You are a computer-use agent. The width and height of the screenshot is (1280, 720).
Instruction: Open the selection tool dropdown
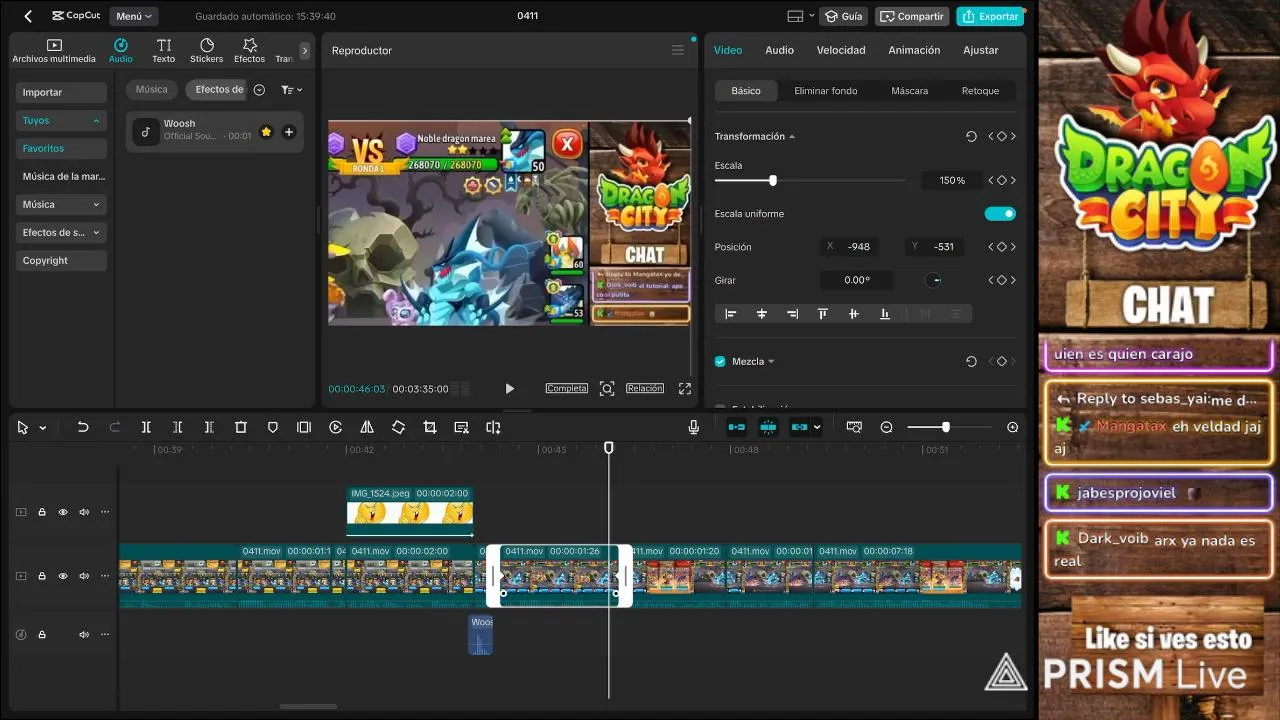42,428
